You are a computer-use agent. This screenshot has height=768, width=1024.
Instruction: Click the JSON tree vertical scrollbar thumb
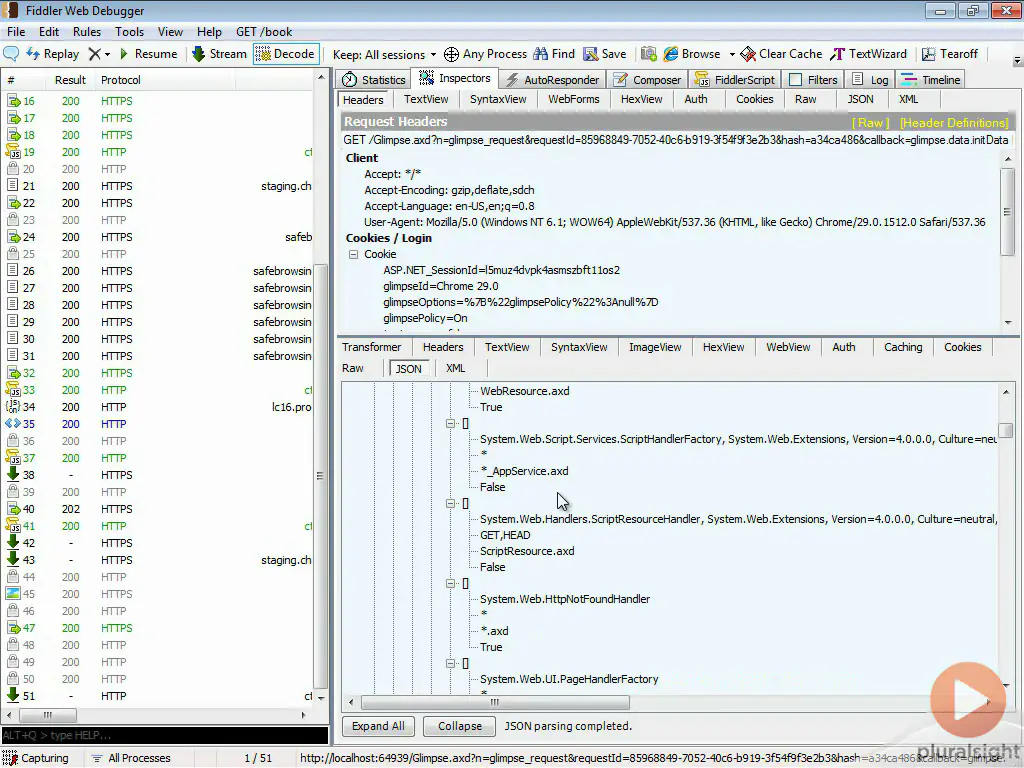1006,430
